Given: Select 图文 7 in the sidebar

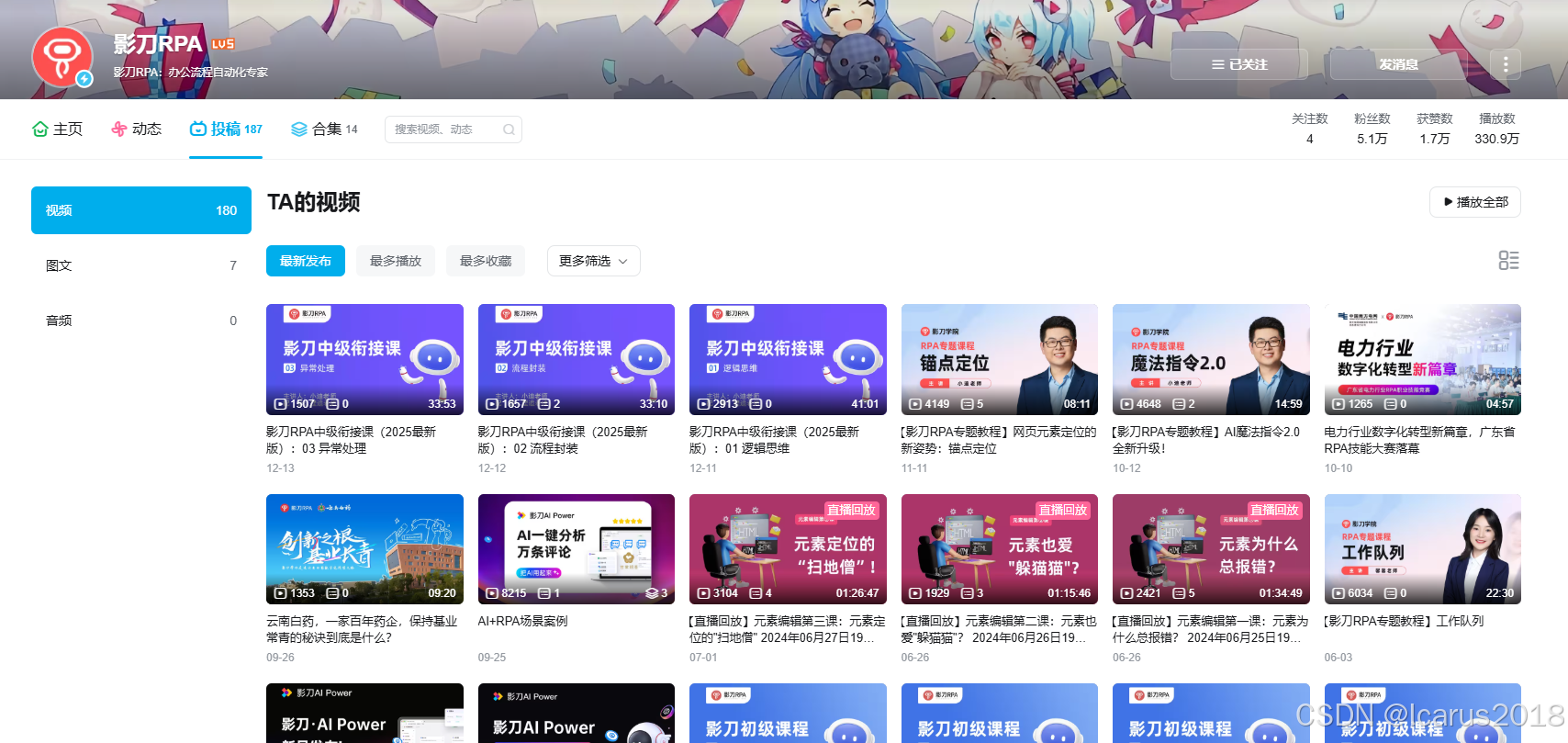Looking at the screenshot, I should click(141, 265).
